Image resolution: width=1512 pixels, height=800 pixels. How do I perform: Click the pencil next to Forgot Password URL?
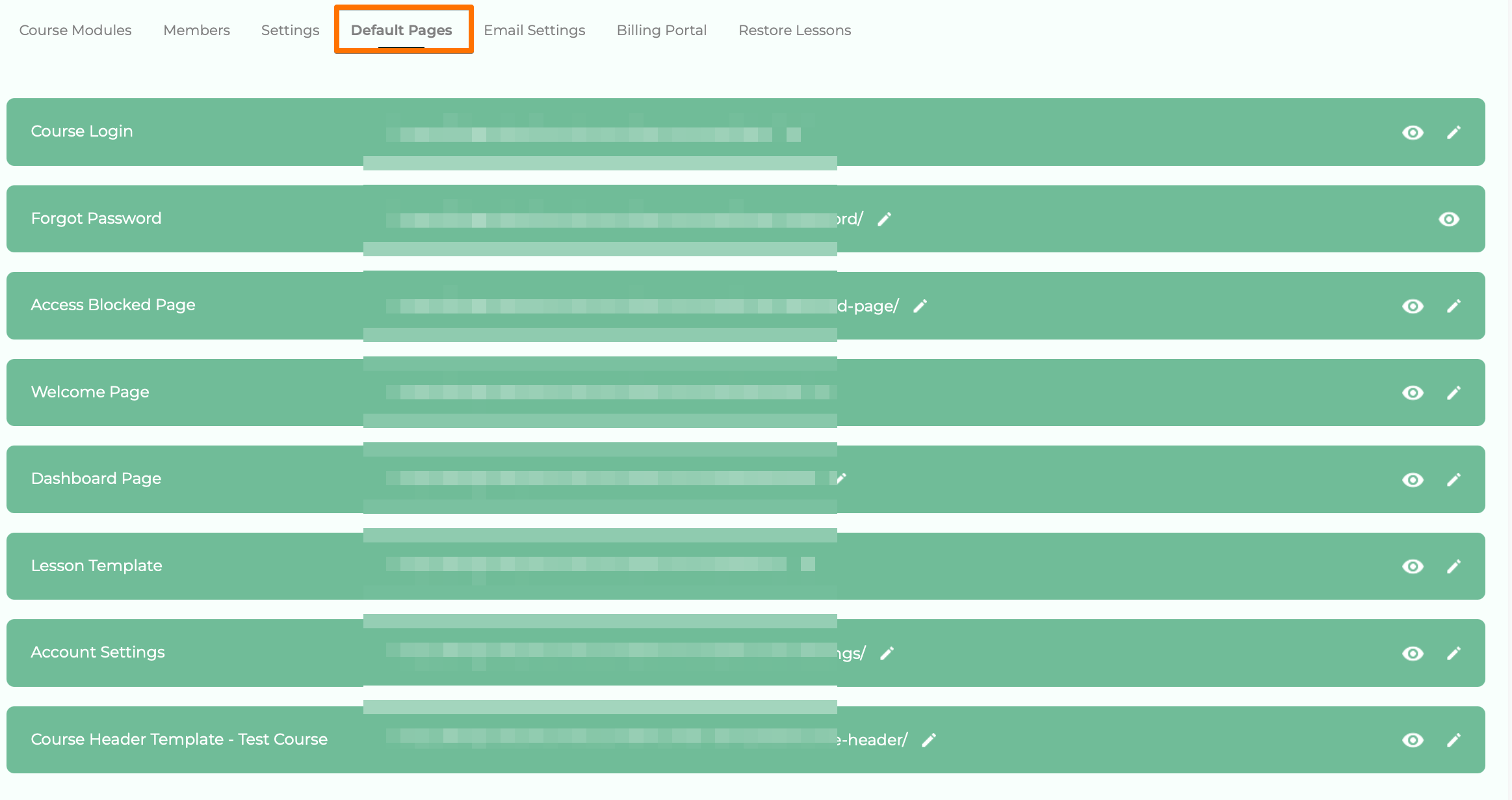coord(884,220)
